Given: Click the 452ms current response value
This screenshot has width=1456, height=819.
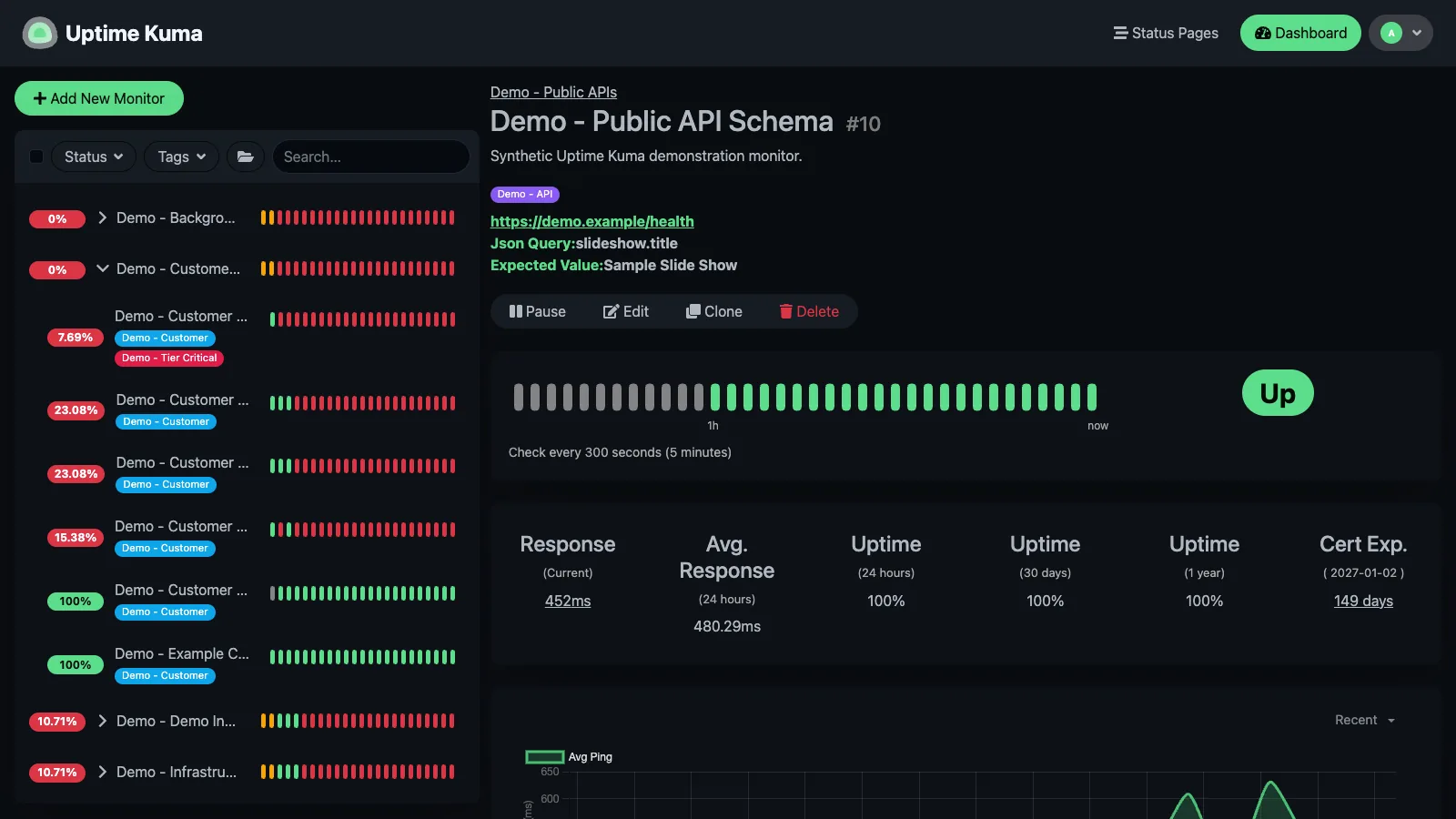Looking at the screenshot, I should 568,601.
